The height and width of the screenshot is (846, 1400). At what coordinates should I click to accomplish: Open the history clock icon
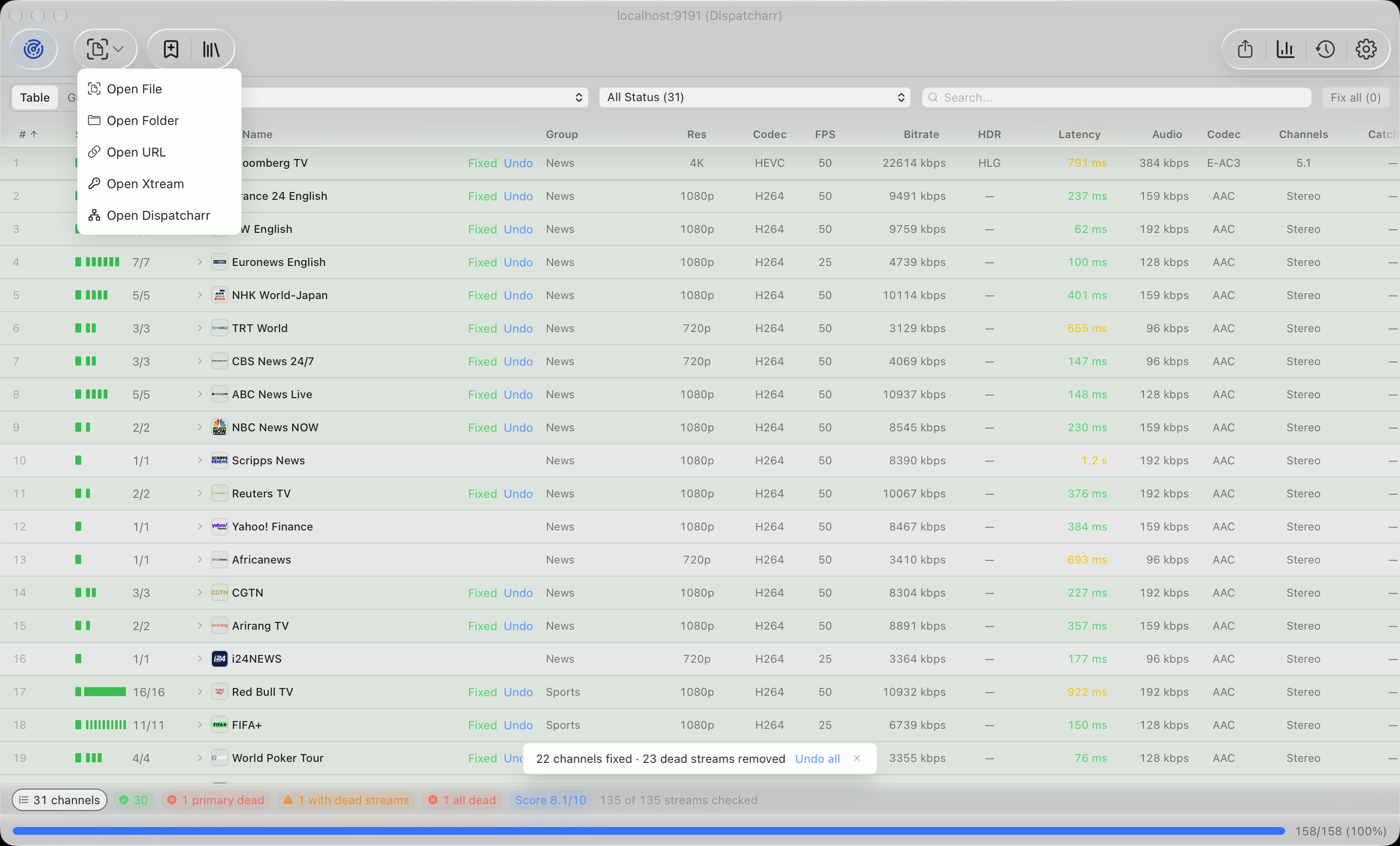point(1326,49)
